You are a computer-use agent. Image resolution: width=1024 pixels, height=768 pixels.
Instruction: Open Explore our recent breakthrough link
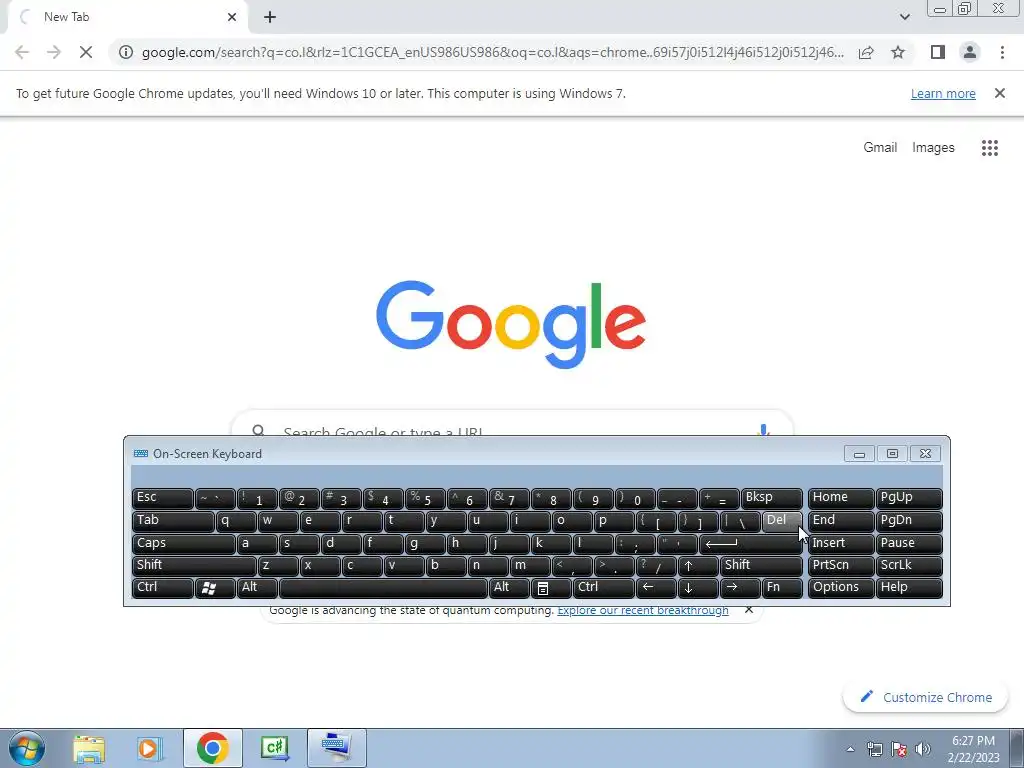tap(643, 611)
